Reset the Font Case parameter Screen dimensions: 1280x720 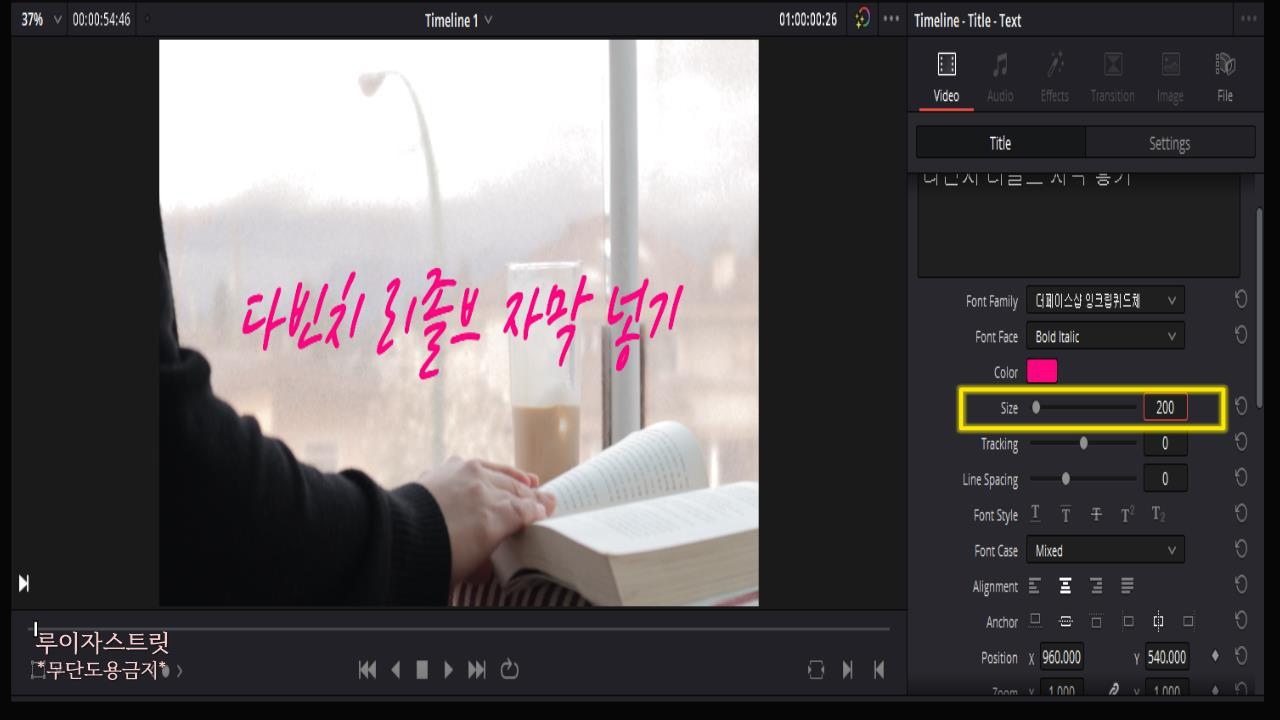tap(1240, 549)
